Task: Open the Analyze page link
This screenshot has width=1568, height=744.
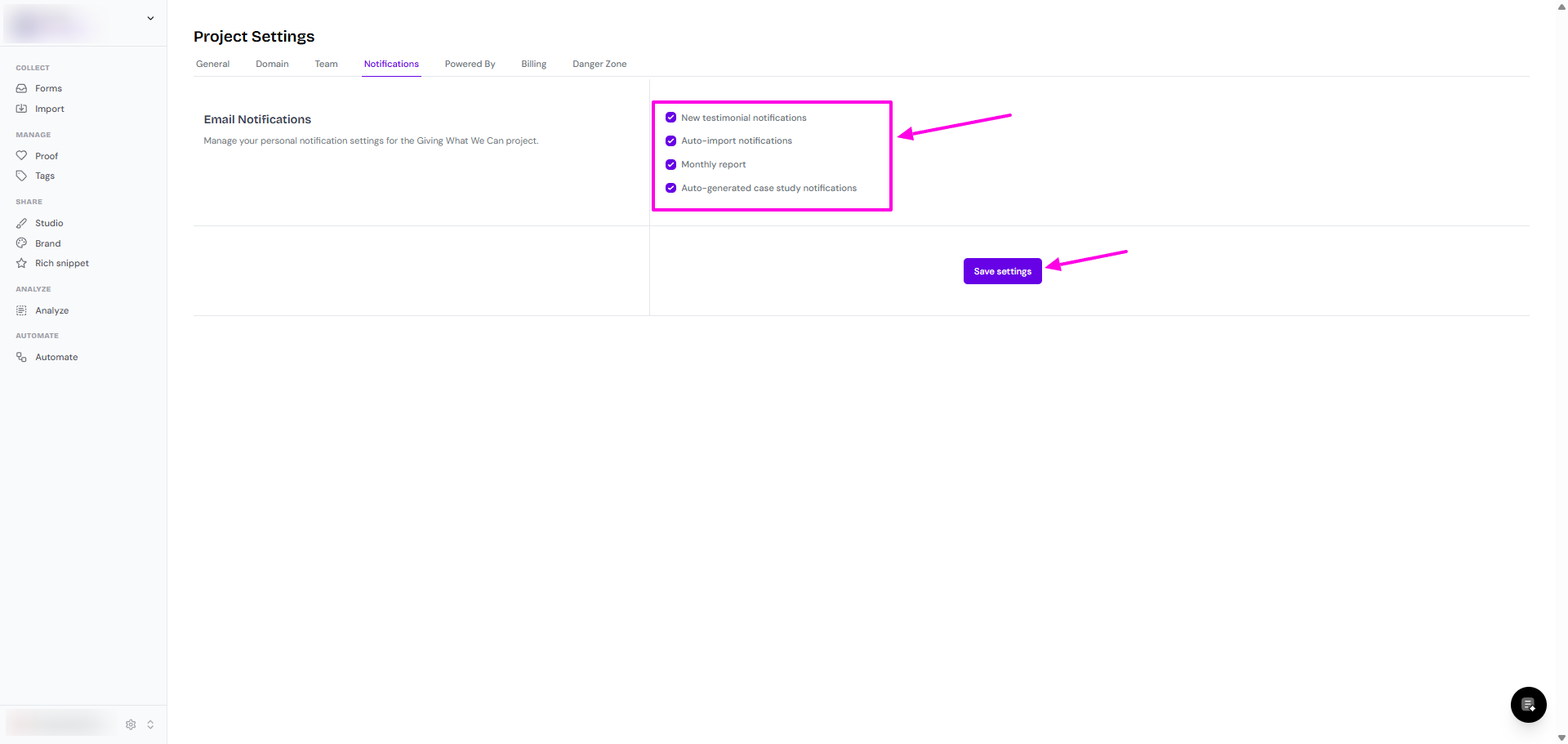Action: (51, 310)
